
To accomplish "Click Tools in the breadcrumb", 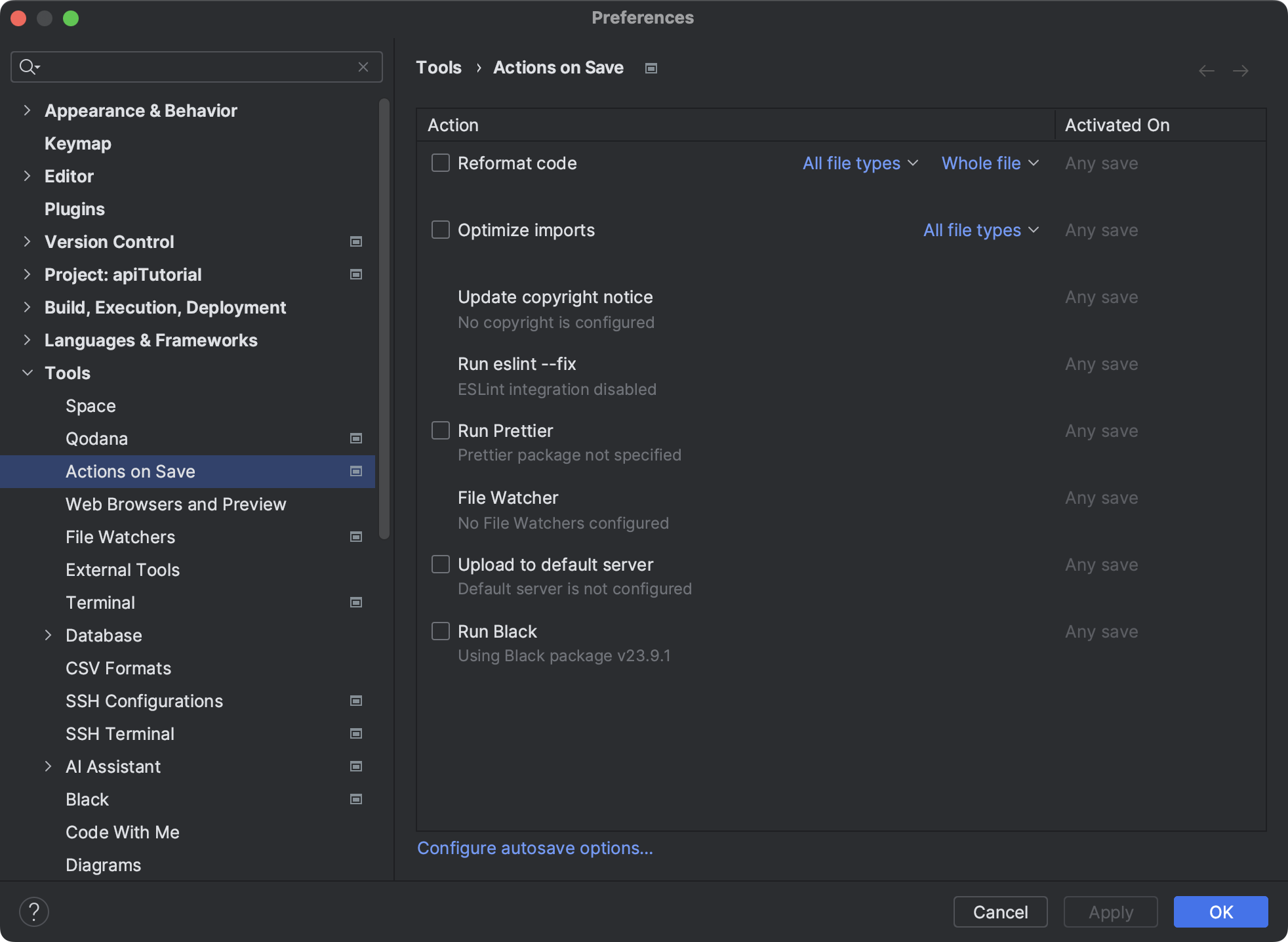I will click(x=438, y=68).
